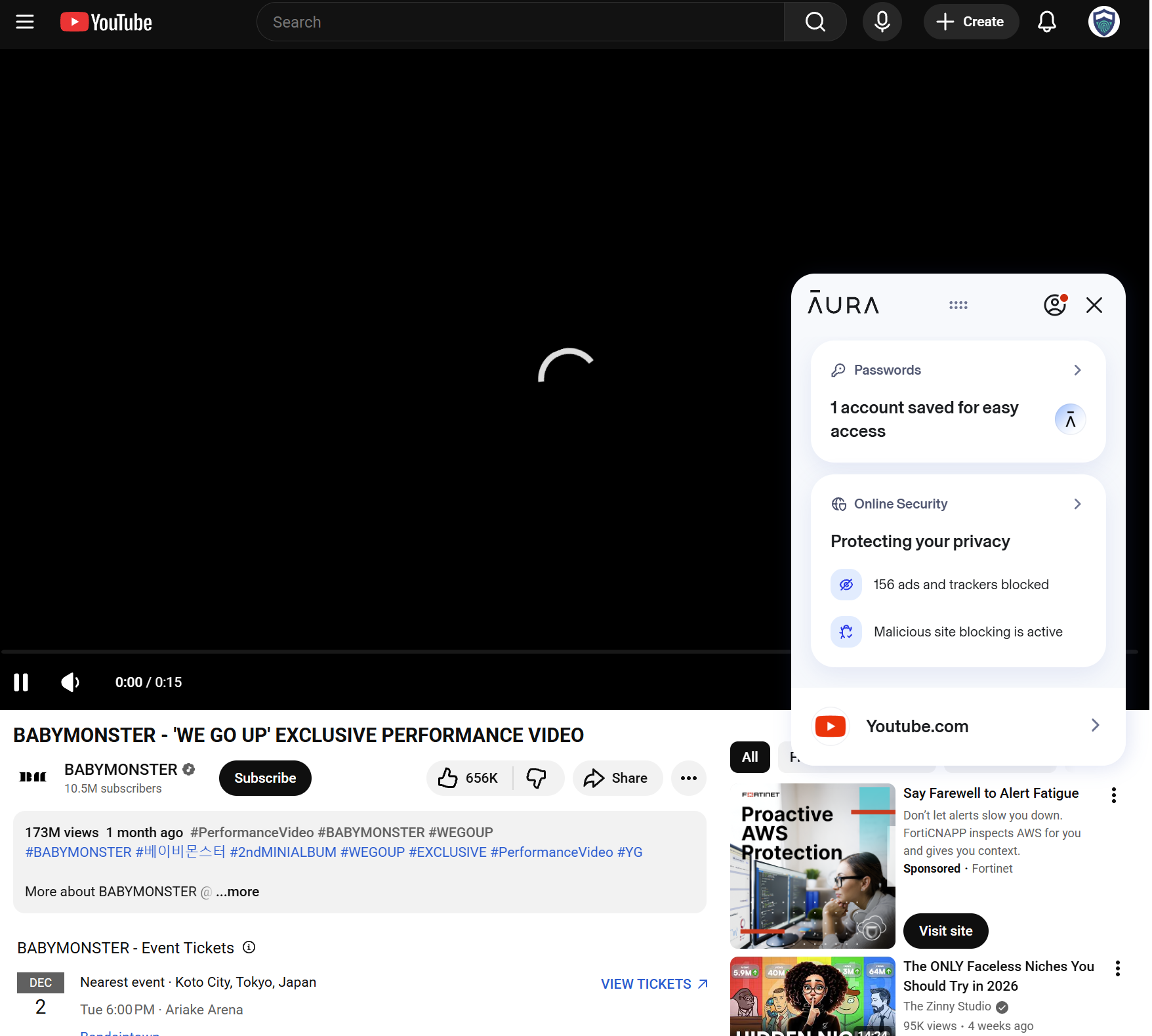Expand the Online Security section
1152x1036 pixels.
click(x=1077, y=504)
